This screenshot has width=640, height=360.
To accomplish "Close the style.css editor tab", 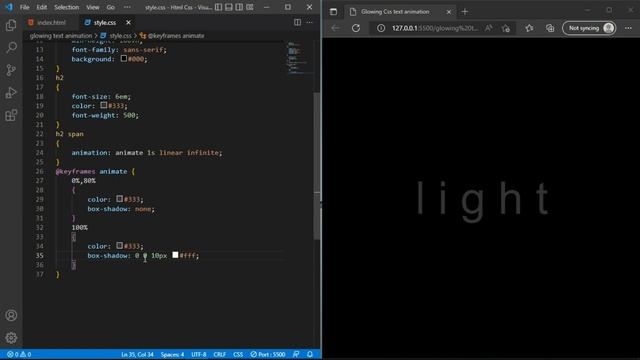I will click(129, 22).
